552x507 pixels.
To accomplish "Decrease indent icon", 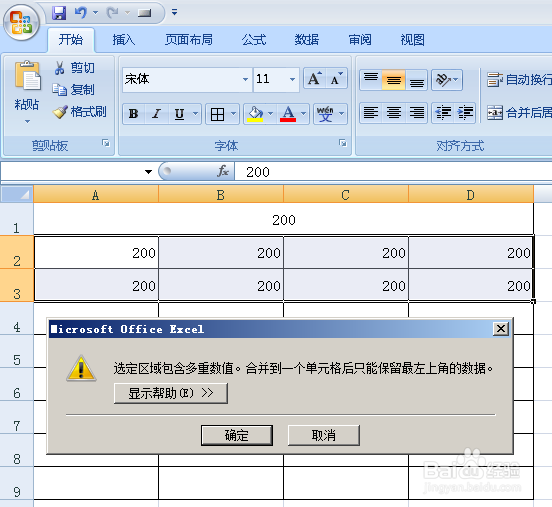I will coord(443,113).
